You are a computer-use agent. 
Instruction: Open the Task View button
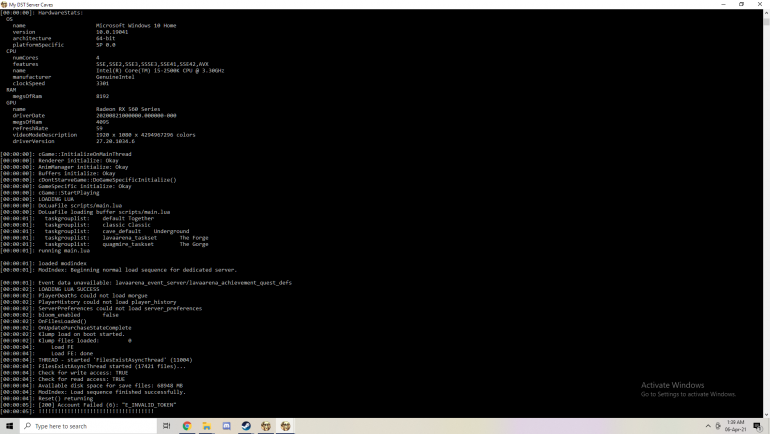166,426
